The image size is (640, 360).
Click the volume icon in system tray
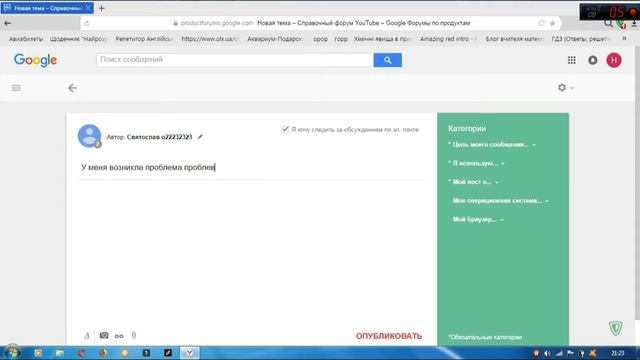(x=547, y=353)
